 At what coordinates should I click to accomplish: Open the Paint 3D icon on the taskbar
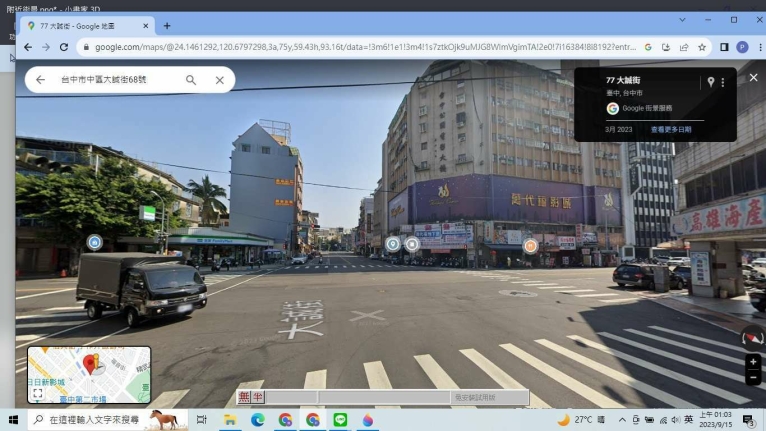(x=368, y=420)
